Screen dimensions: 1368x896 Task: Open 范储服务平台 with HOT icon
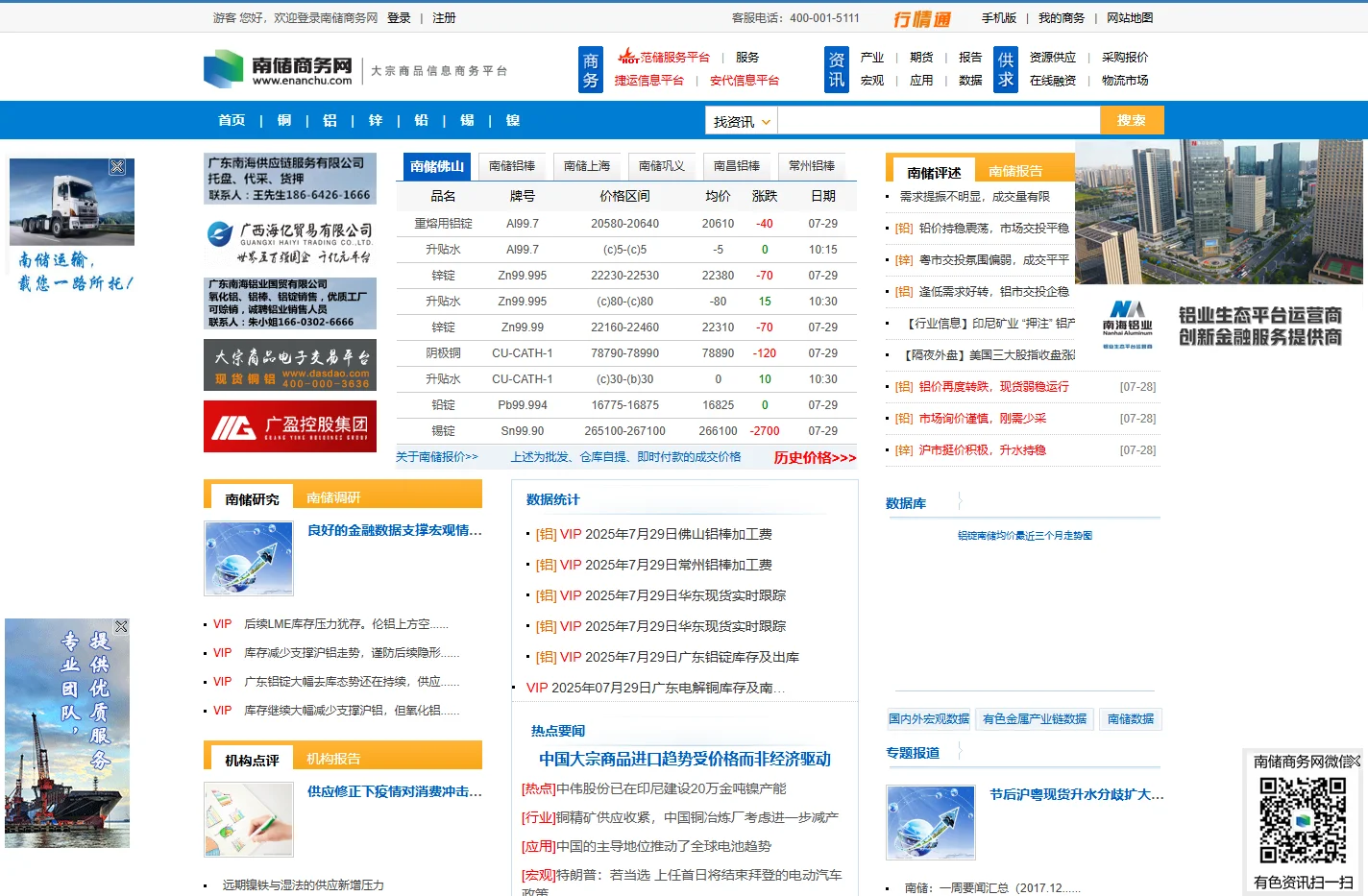(x=664, y=57)
